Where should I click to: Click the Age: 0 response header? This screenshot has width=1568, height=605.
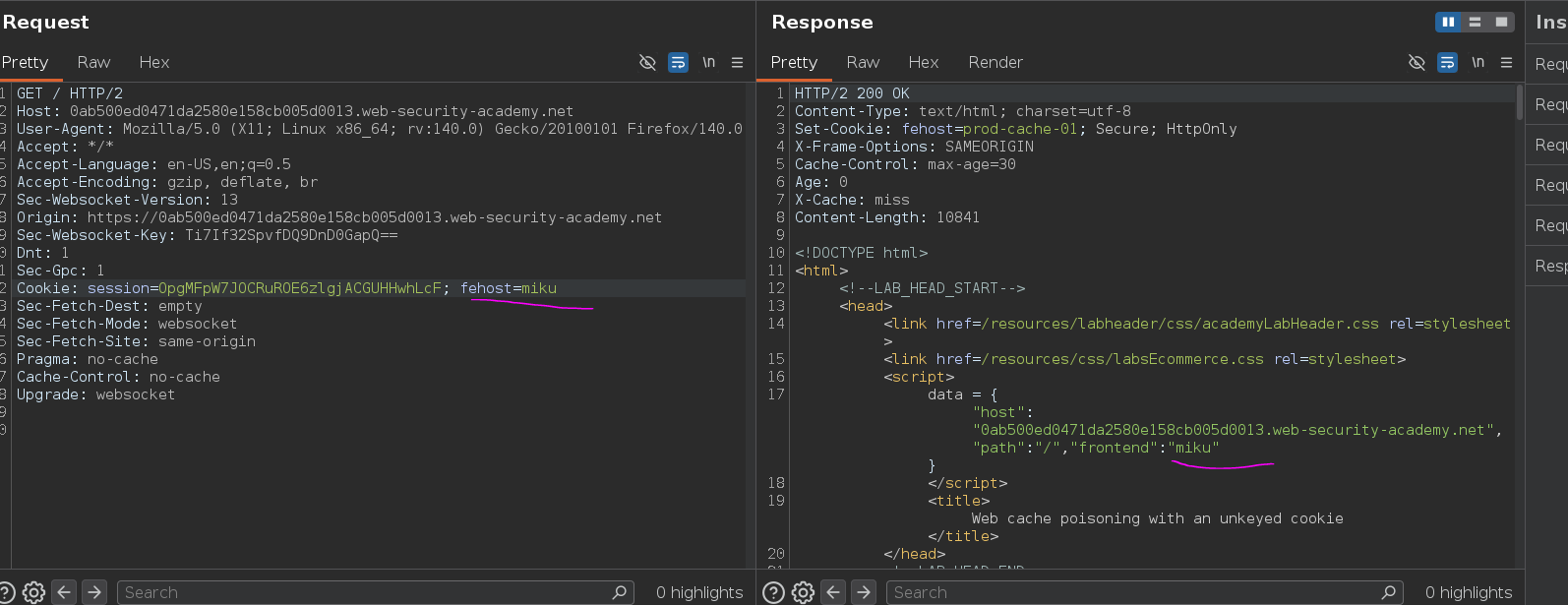821,182
